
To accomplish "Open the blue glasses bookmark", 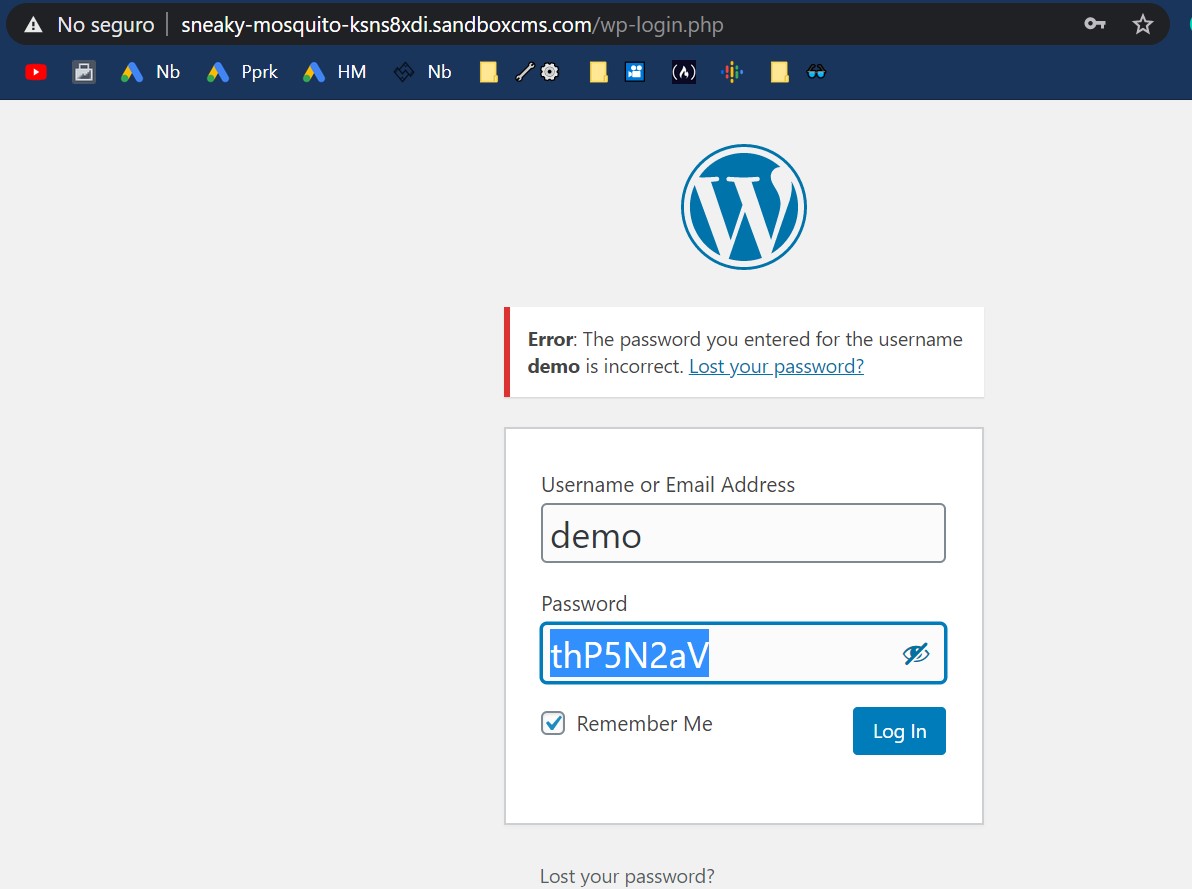I will coord(816,72).
